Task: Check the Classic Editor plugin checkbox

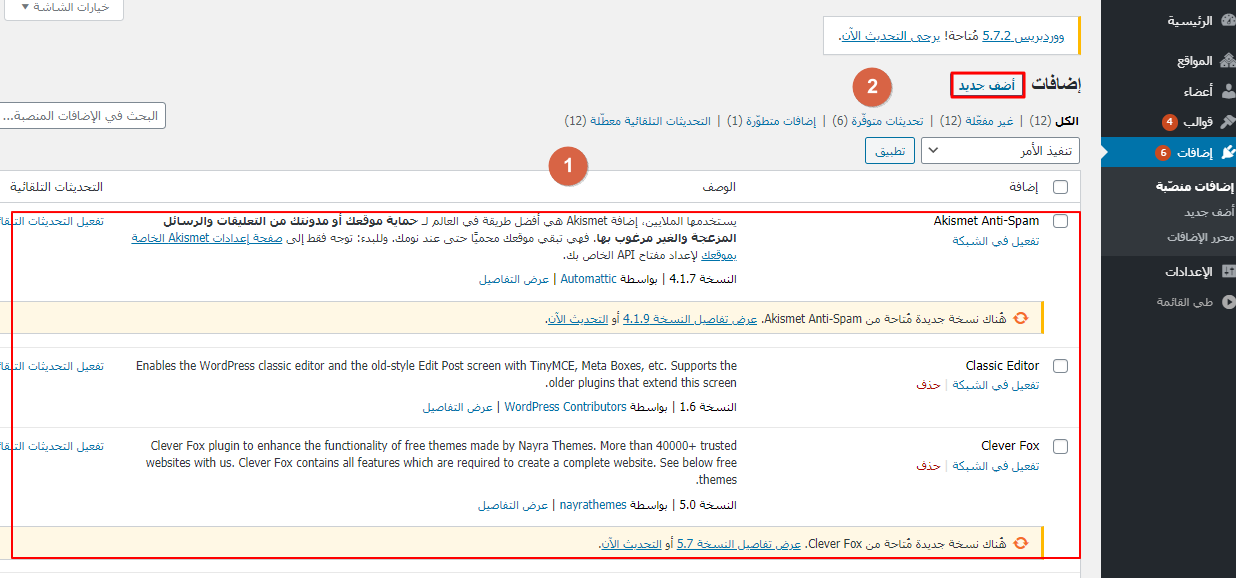Action: point(1060,366)
